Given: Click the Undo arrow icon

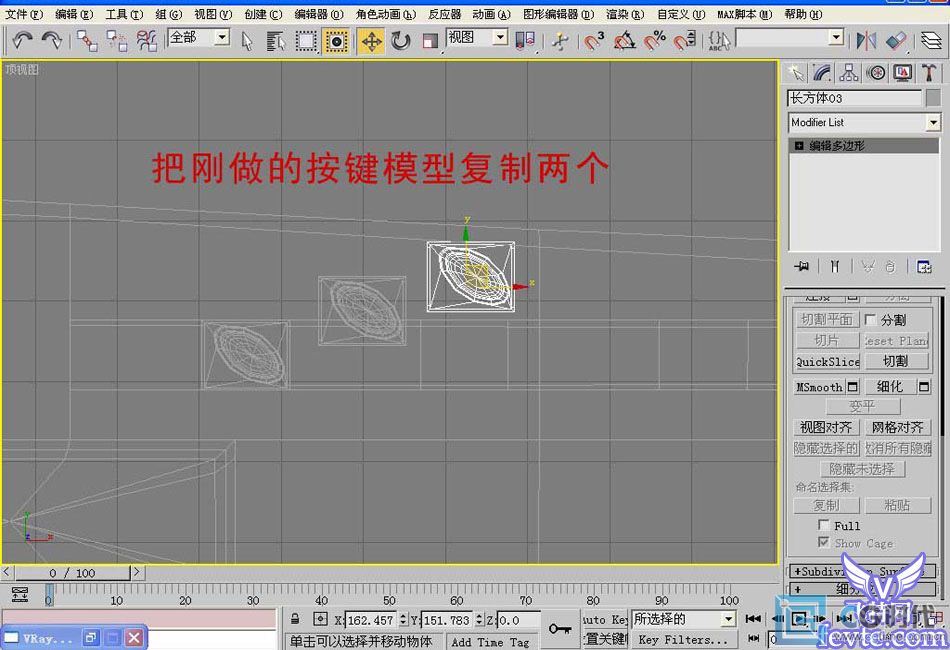Looking at the screenshot, I should tap(22, 41).
